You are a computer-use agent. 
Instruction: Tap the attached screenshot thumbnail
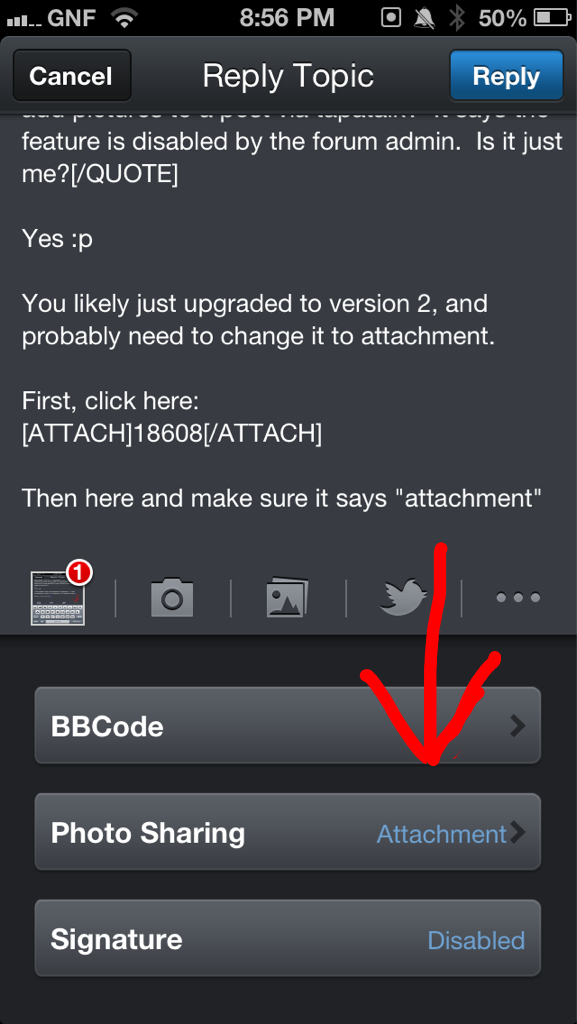click(x=57, y=598)
